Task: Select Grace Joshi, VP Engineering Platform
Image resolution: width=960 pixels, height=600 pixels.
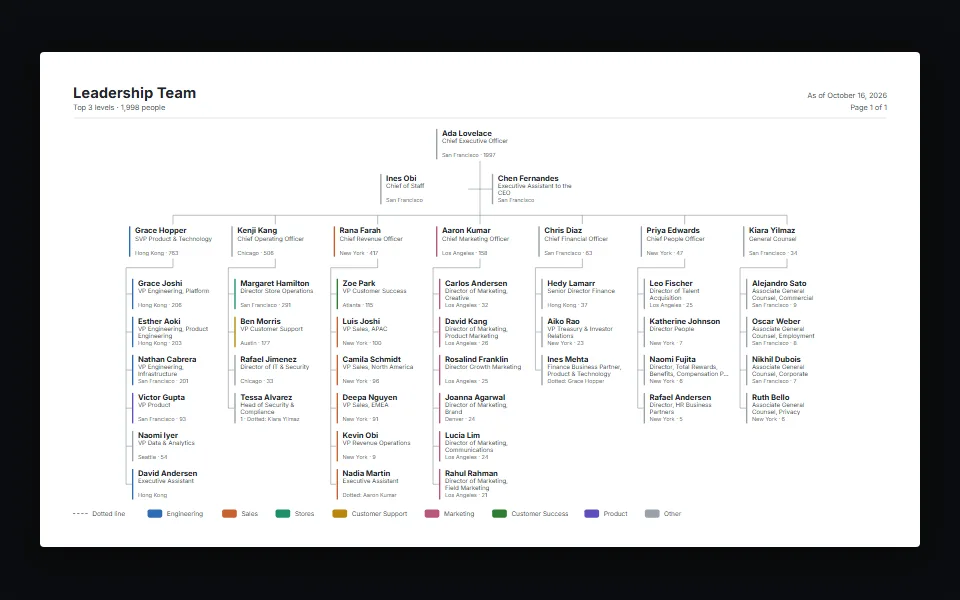Action: pos(174,294)
